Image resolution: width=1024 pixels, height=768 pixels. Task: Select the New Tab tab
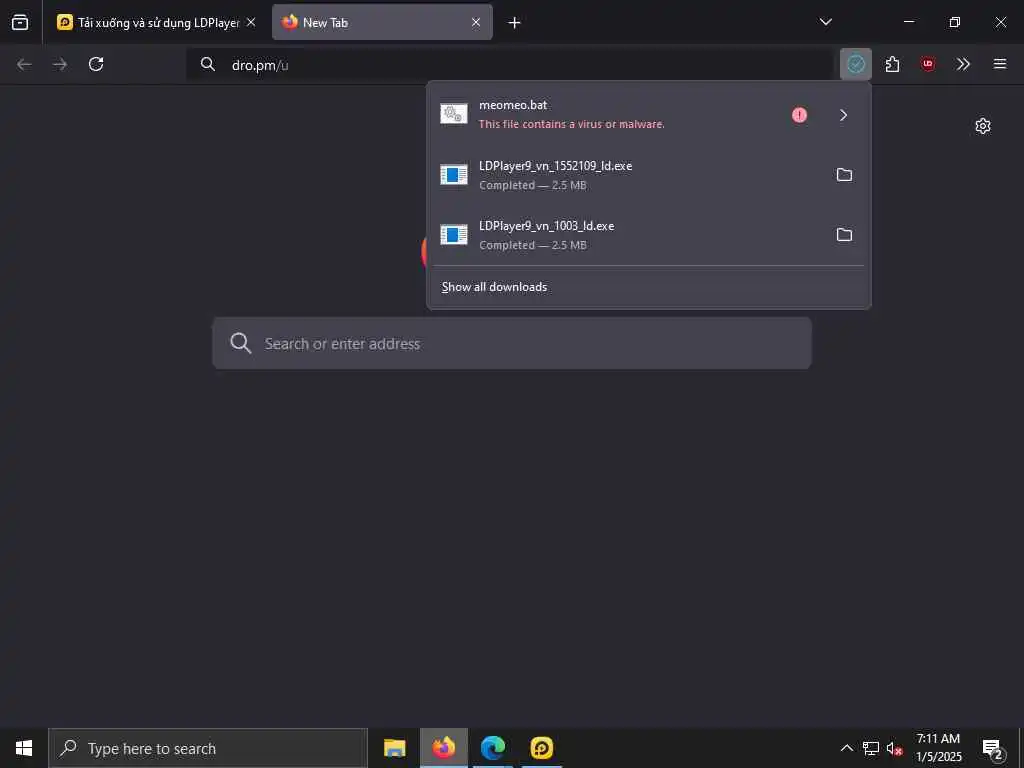pyautogui.click(x=382, y=22)
